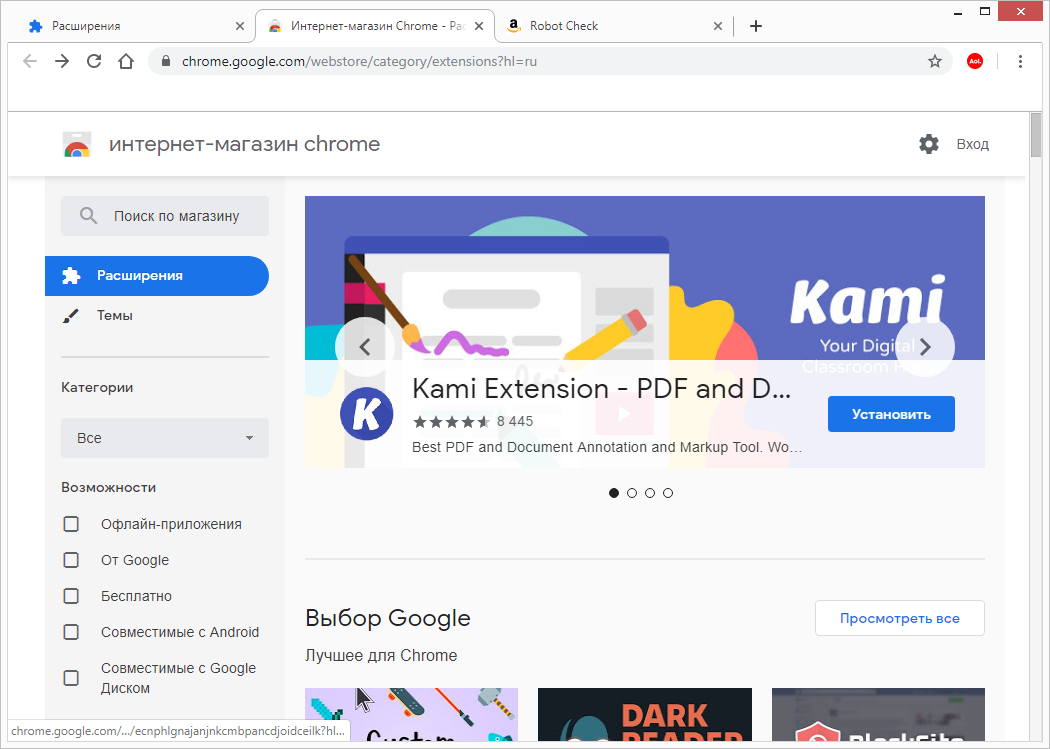Open the Dark Reader extension thumbnail
1050x749 pixels.
click(x=645, y=714)
